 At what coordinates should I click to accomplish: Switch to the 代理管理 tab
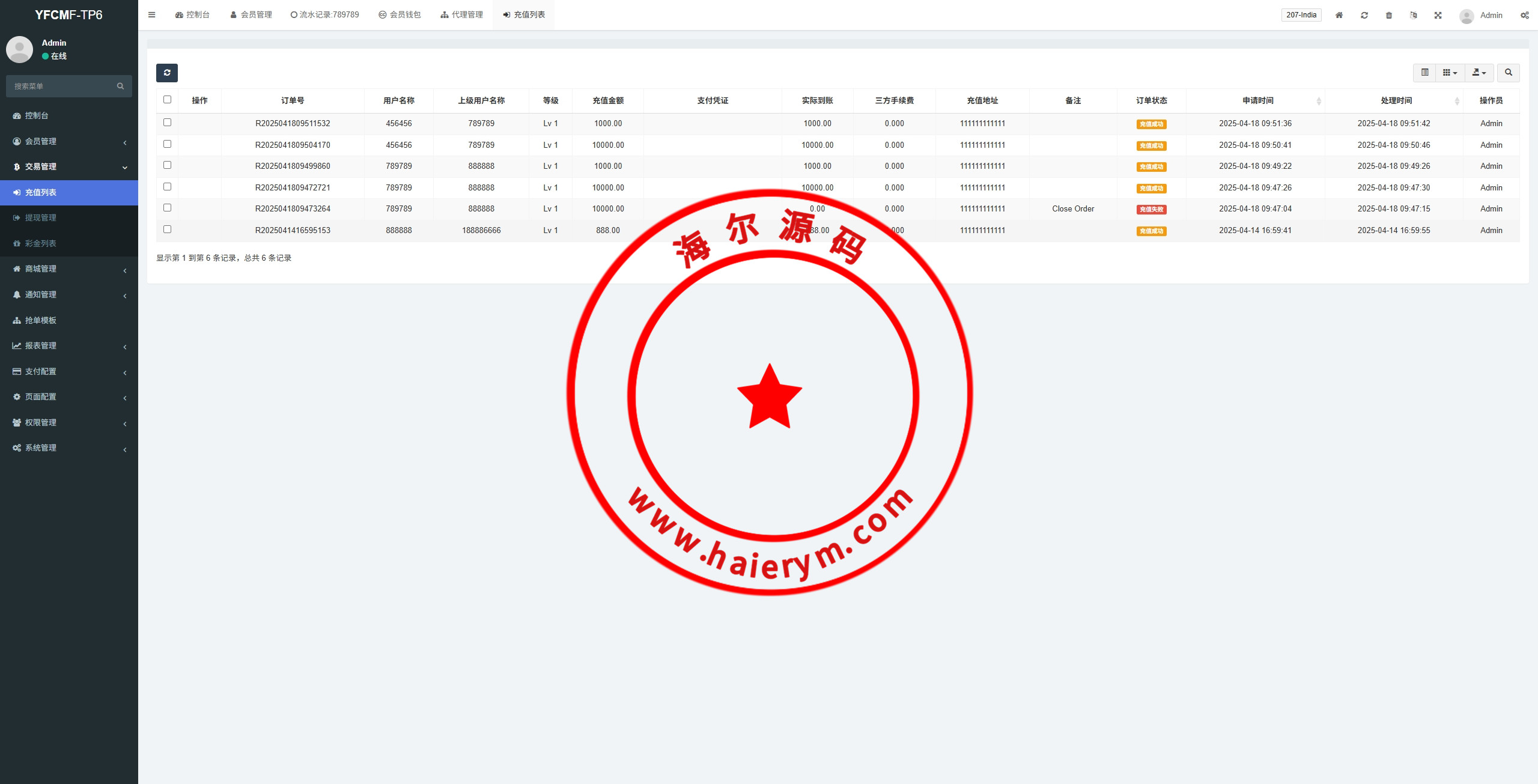[x=461, y=15]
